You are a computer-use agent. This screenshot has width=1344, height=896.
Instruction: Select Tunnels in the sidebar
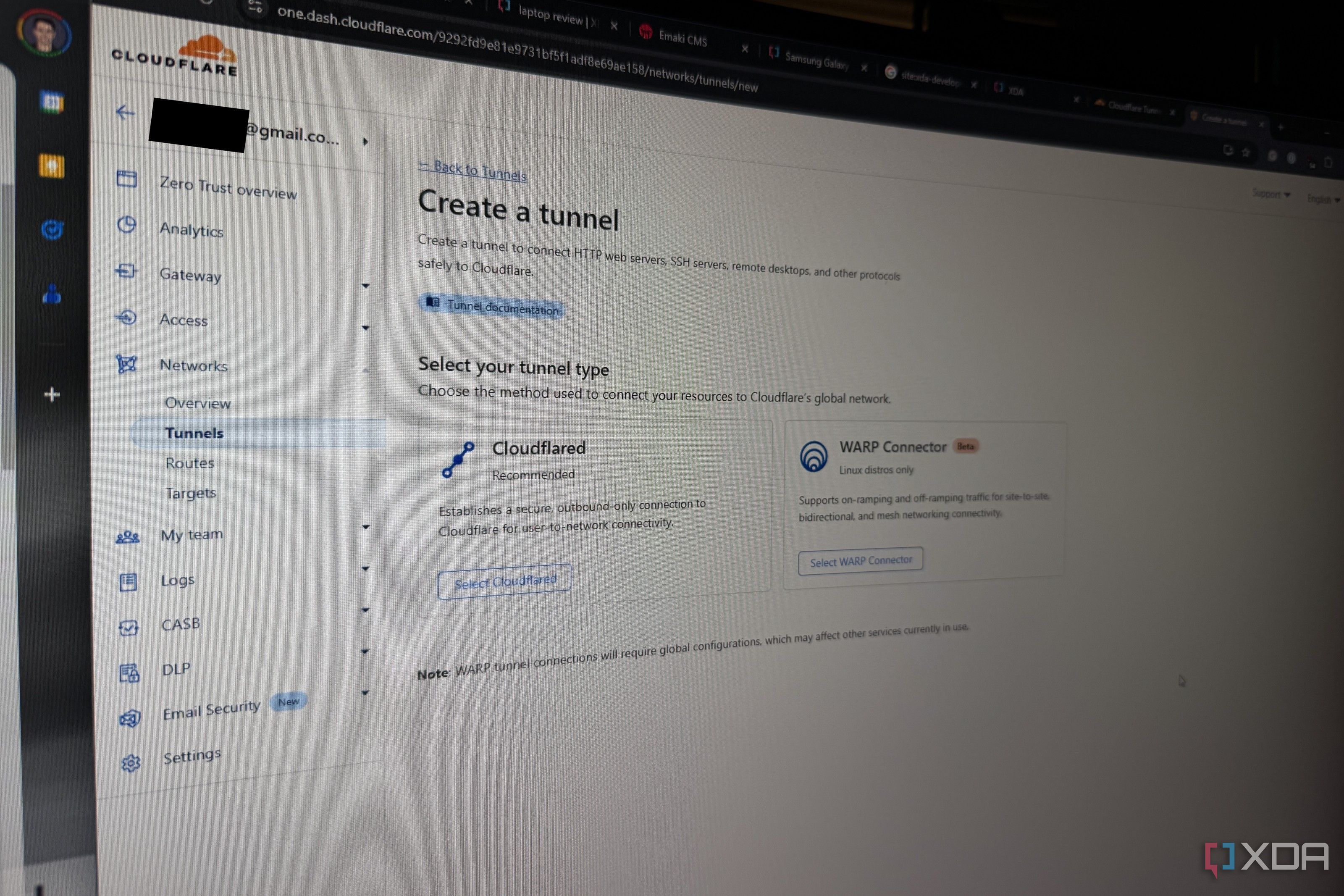(194, 433)
